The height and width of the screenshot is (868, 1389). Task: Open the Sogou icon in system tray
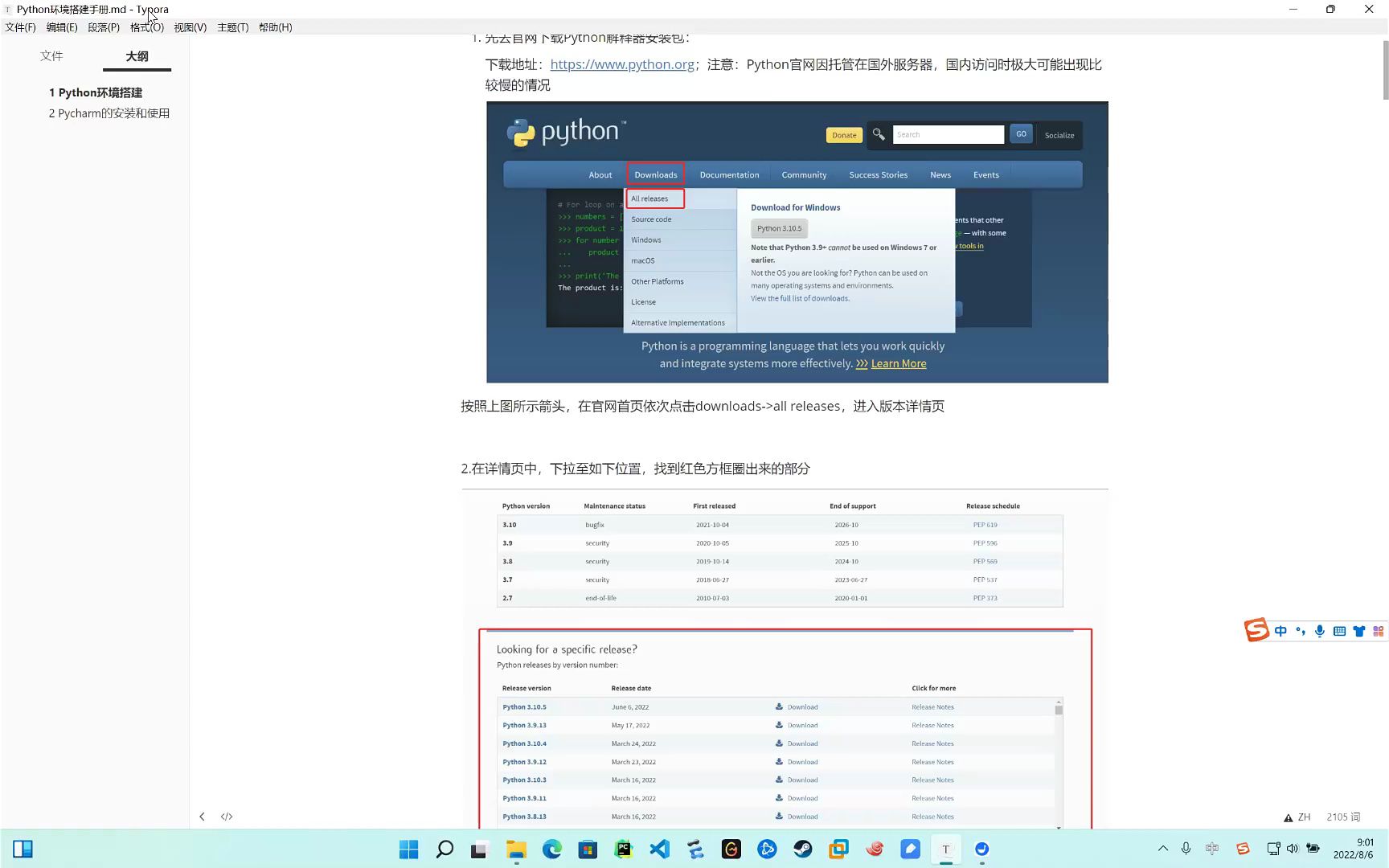tap(1243, 849)
